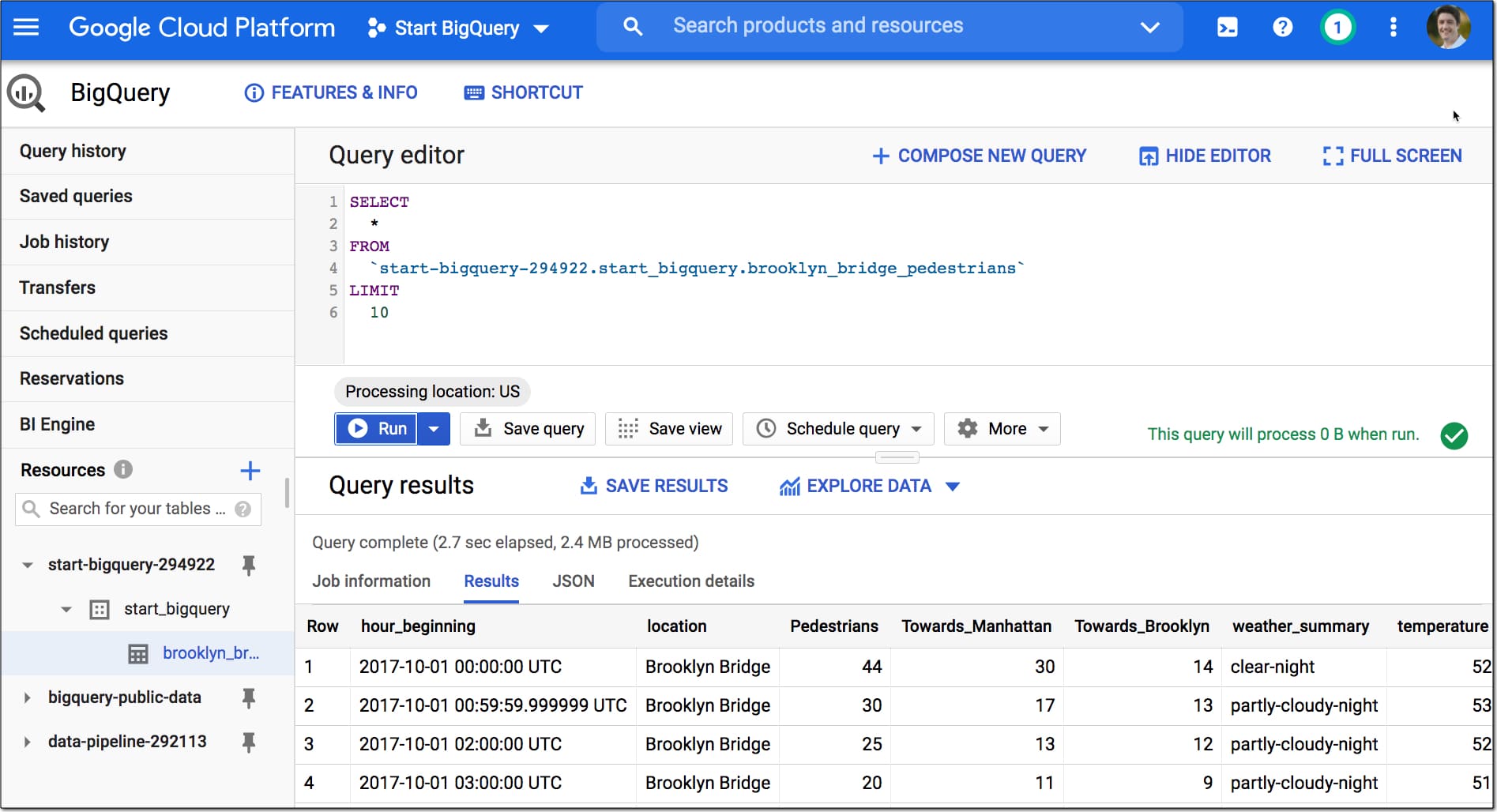Unpin bigquery-public-data project

coord(249,697)
